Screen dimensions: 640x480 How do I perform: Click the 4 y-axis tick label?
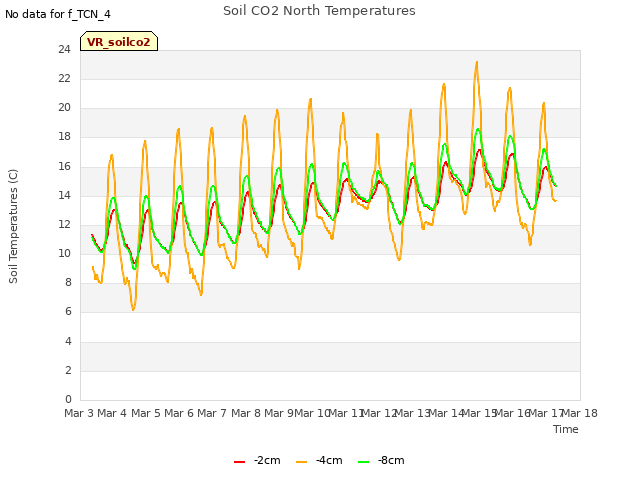click(x=68, y=341)
